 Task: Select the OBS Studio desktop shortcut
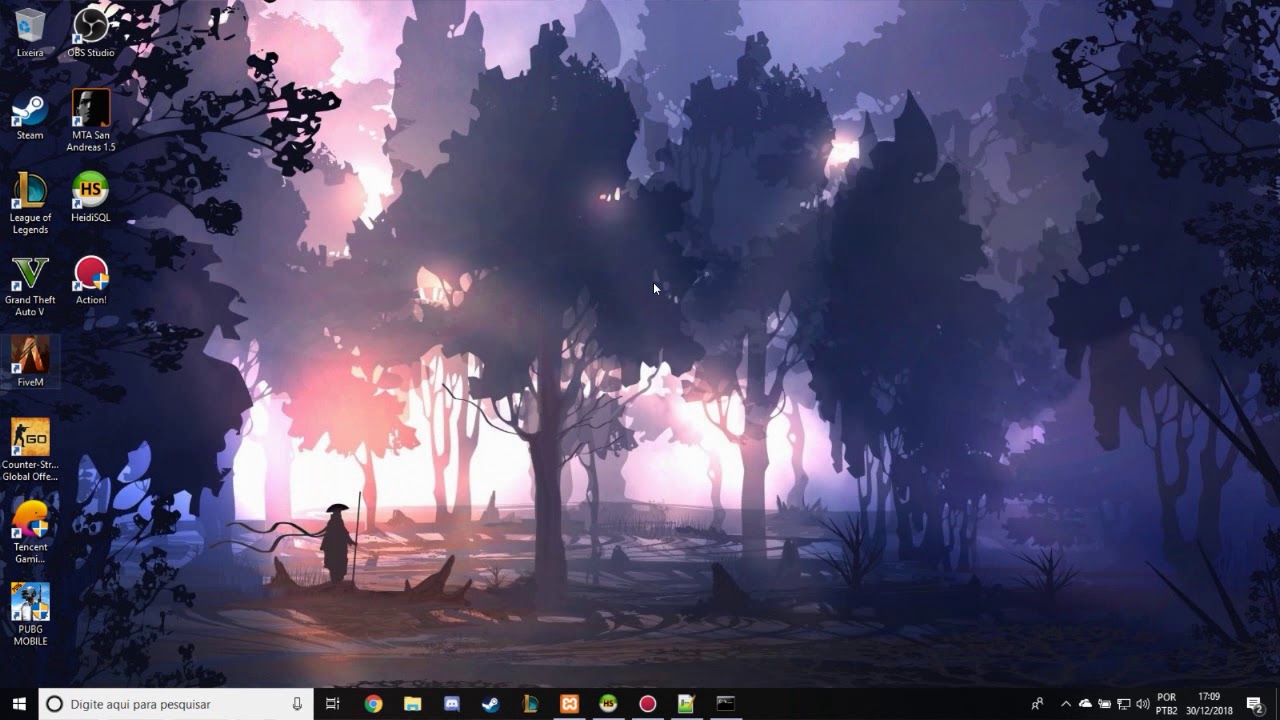click(91, 32)
